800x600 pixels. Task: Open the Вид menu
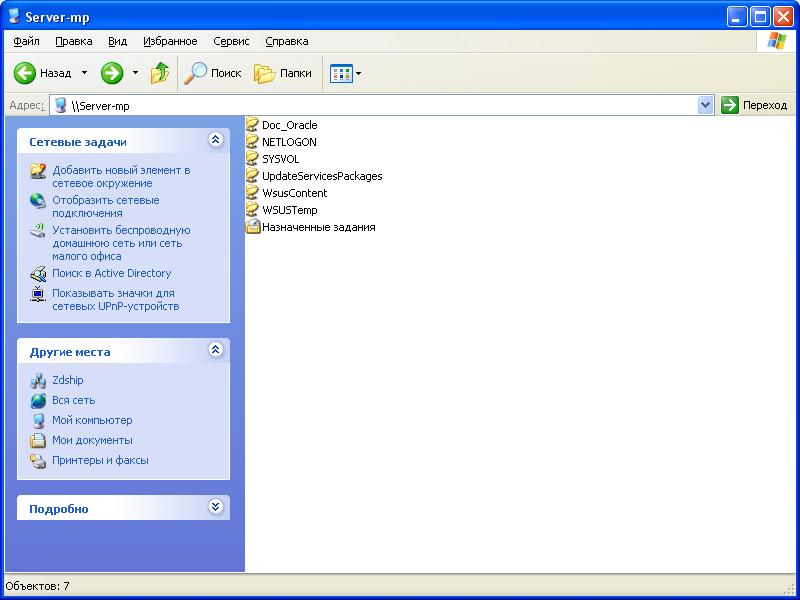point(117,41)
